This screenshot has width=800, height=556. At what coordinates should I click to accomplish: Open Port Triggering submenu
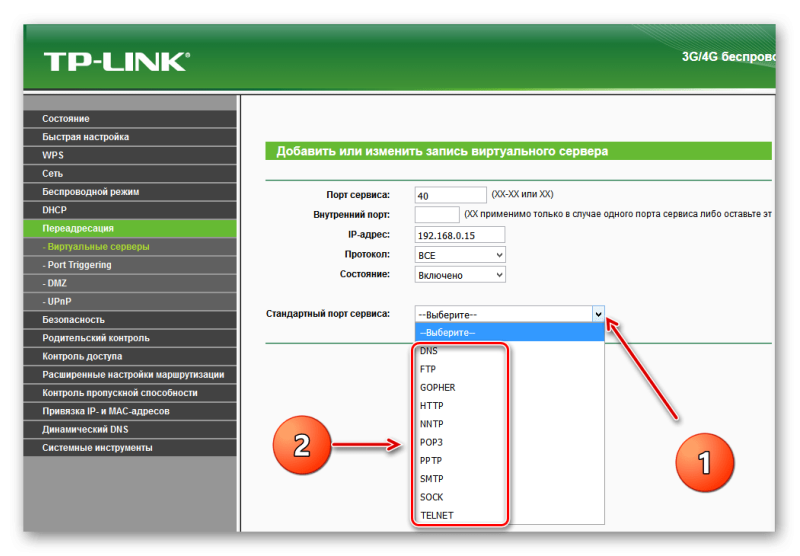point(130,265)
